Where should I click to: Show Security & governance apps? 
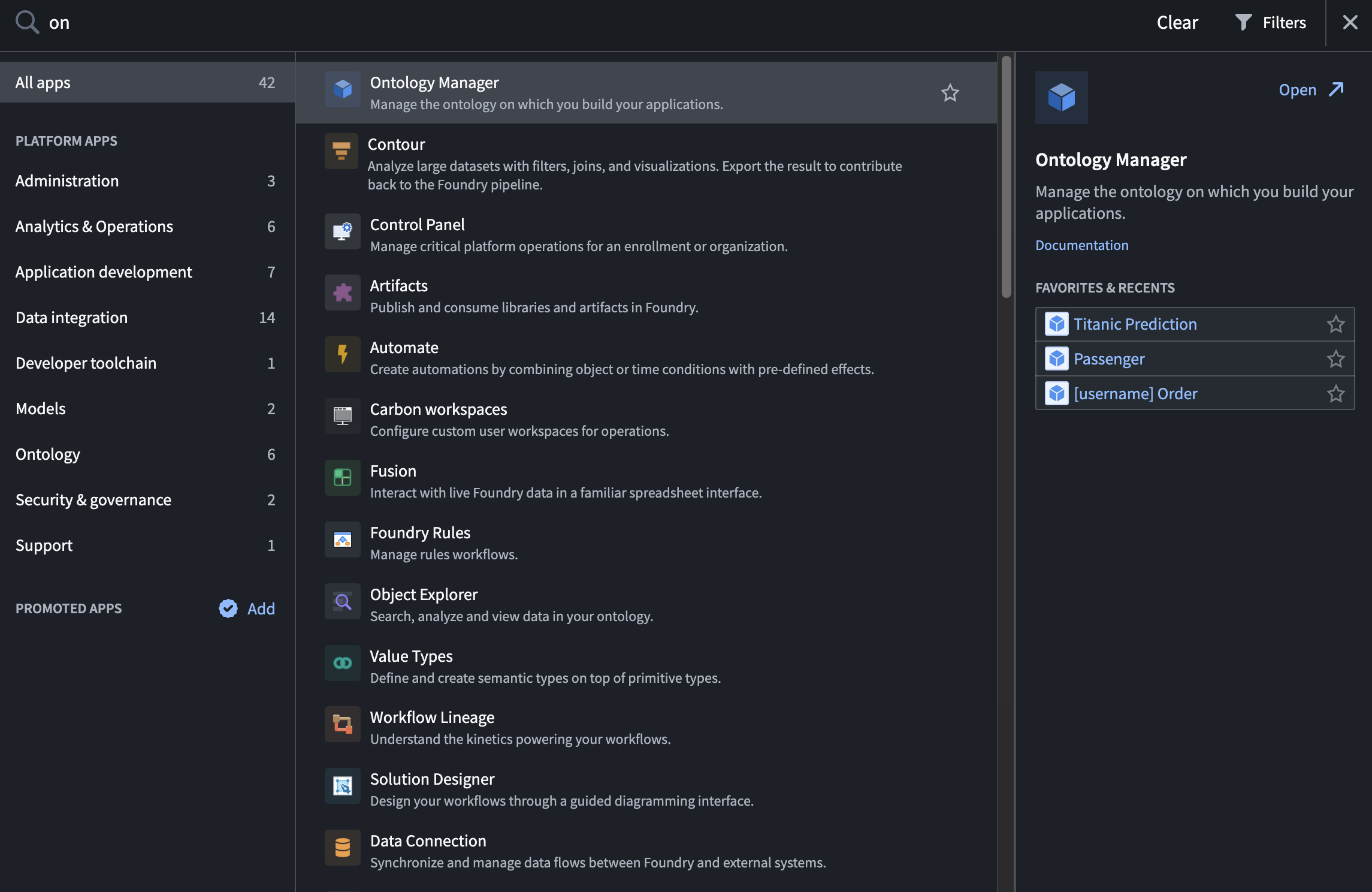[x=147, y=500]
